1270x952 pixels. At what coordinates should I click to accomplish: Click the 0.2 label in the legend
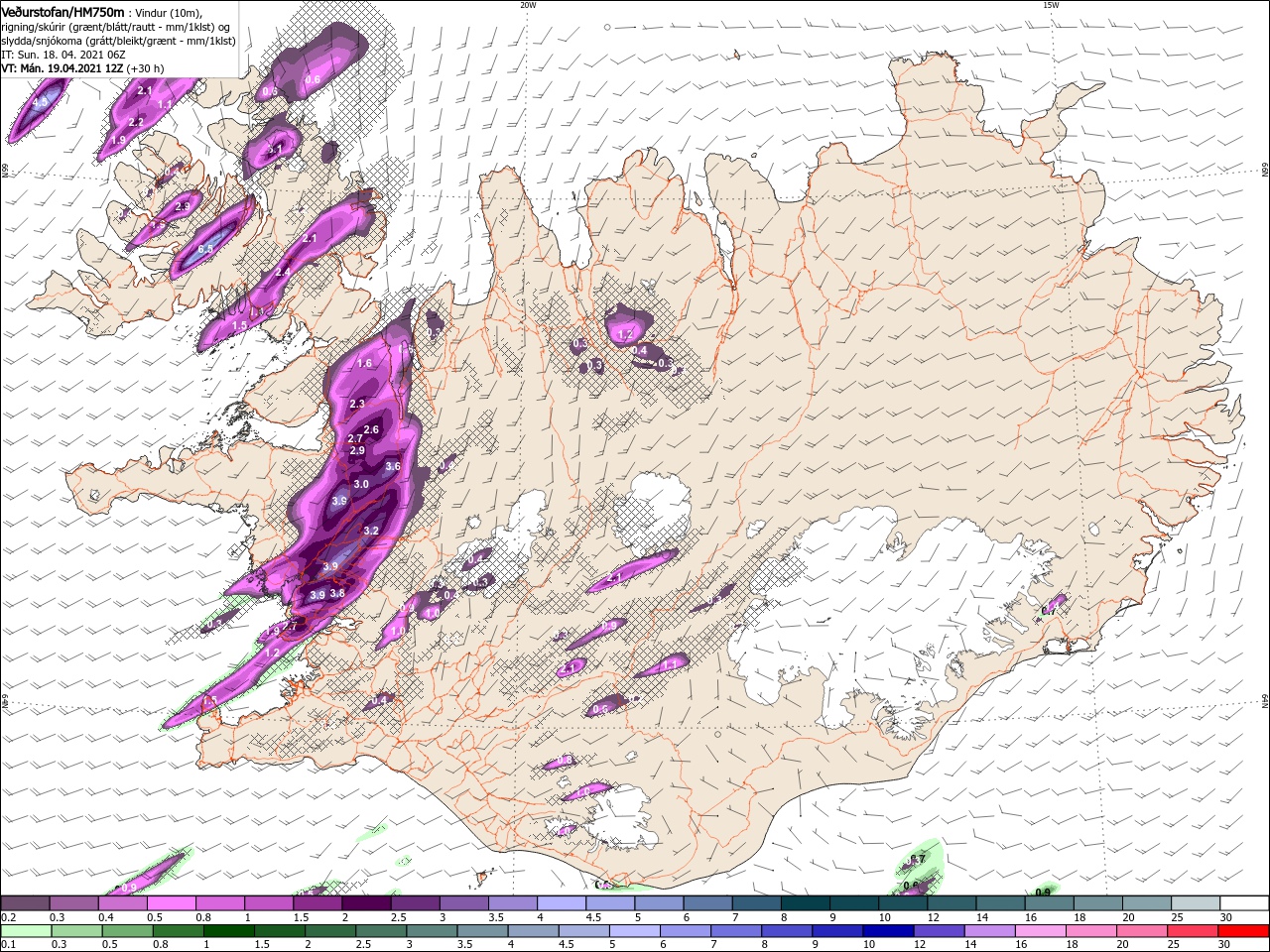[x=8, y=918]
